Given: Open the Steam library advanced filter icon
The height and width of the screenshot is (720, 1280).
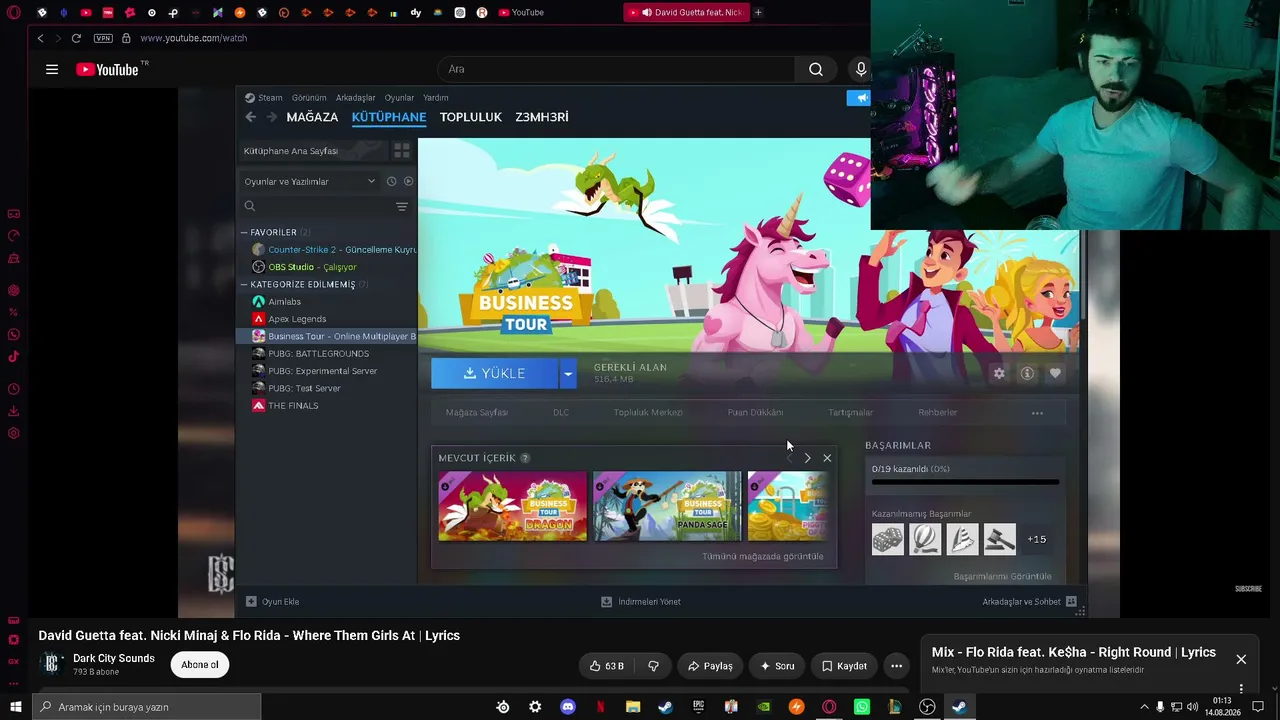Looking at the screenshot, I should tap(402, 206).
